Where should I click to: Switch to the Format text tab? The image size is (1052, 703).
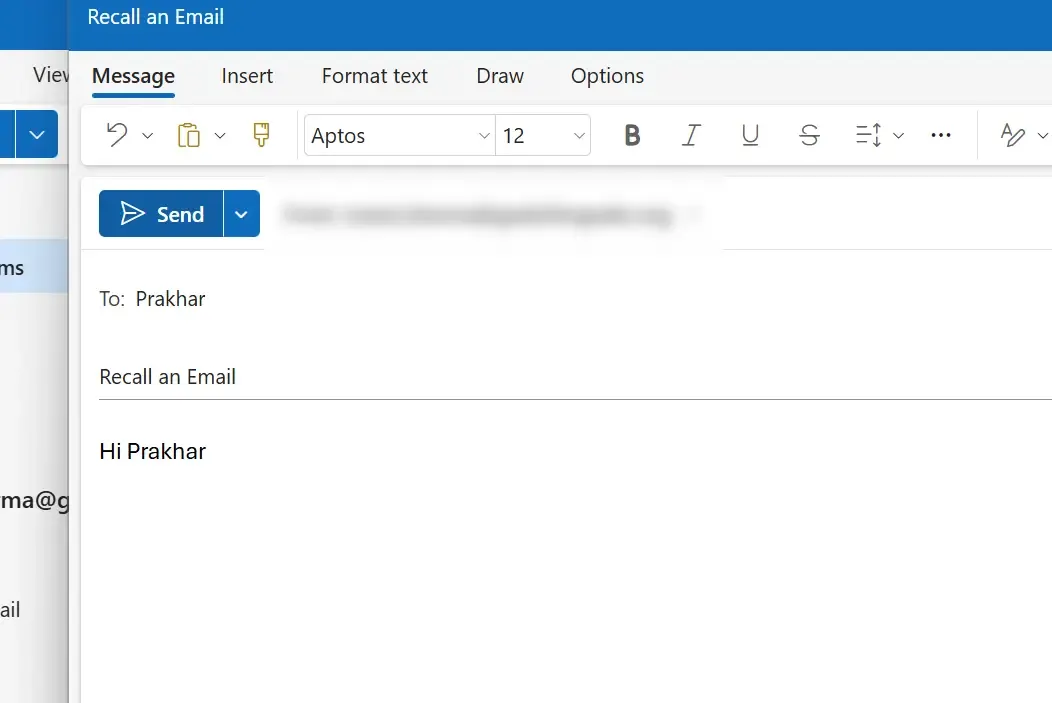tap(374, 76)
